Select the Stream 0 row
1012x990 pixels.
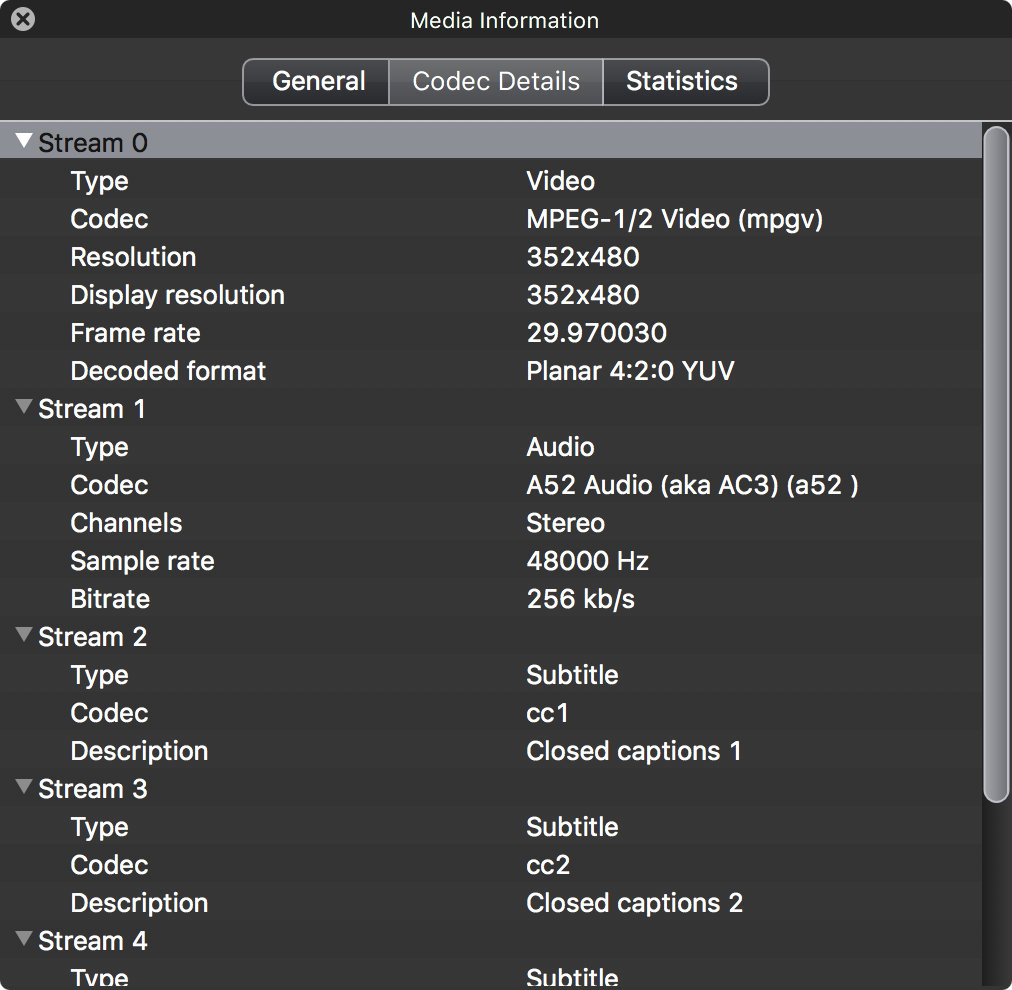tap(93, 143)
